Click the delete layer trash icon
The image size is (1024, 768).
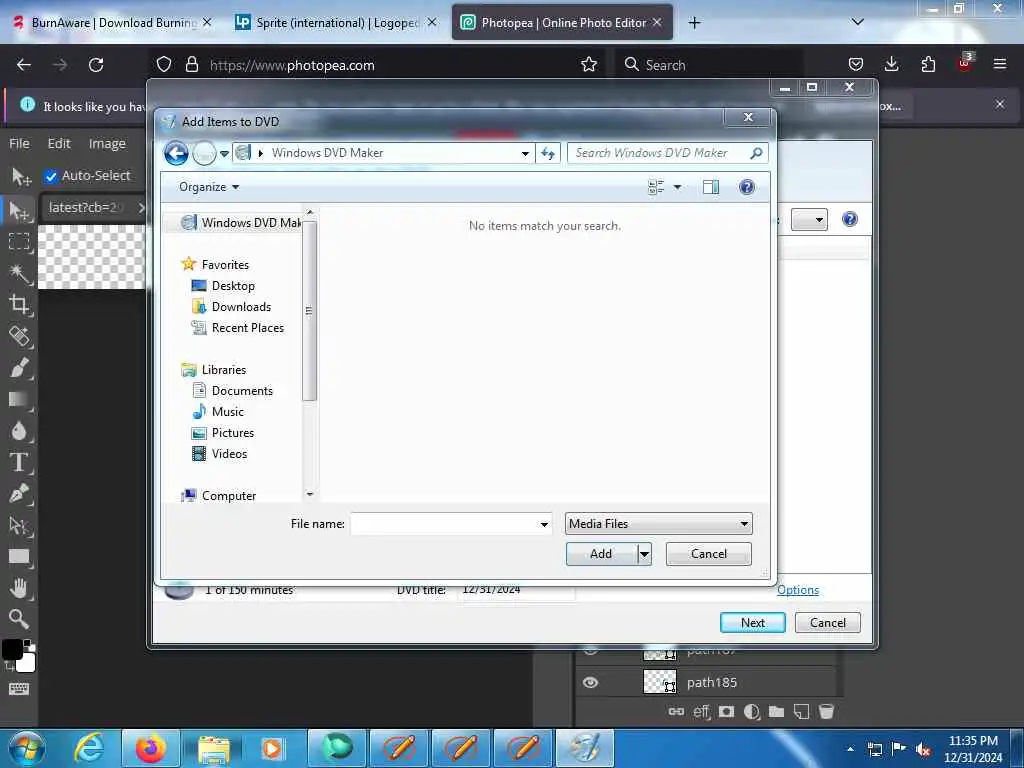coord(826,712)
